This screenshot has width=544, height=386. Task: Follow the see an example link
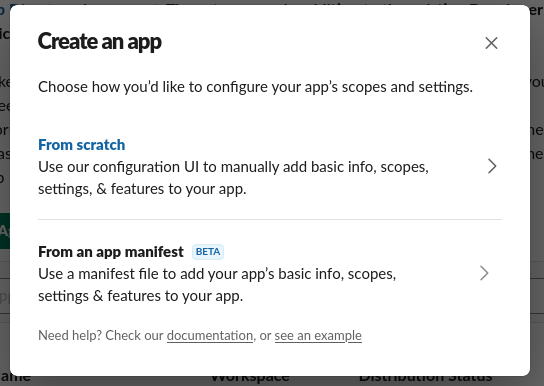(318, 336)
